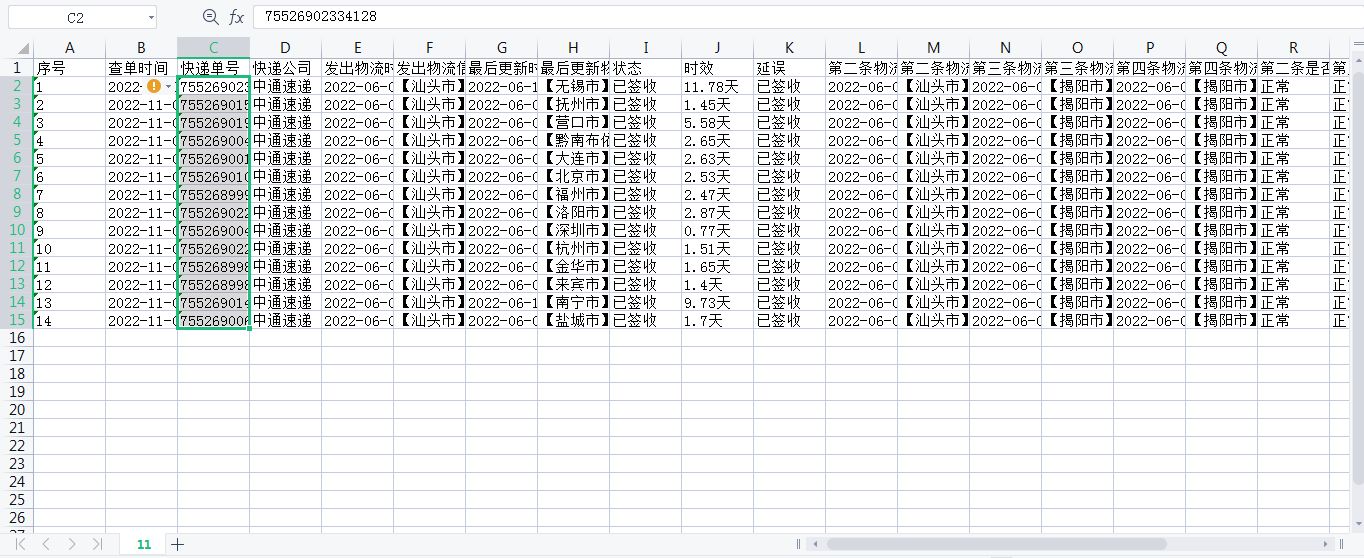Select column J header
1364x558 pixels.
coord(717,48)
